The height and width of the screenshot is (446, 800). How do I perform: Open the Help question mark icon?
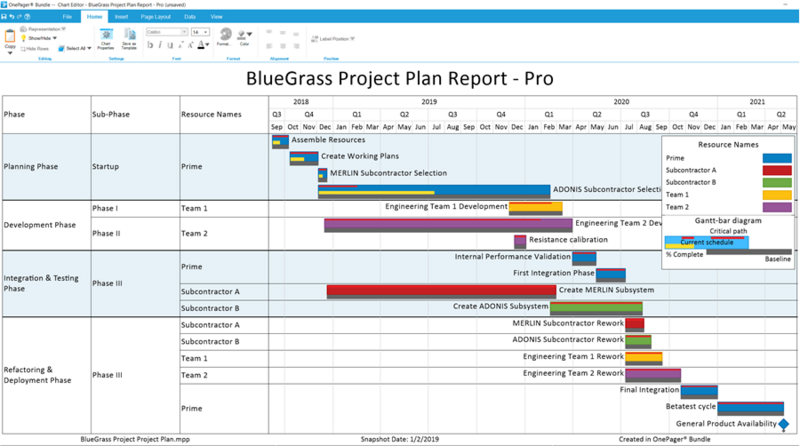tap(27, 16)
